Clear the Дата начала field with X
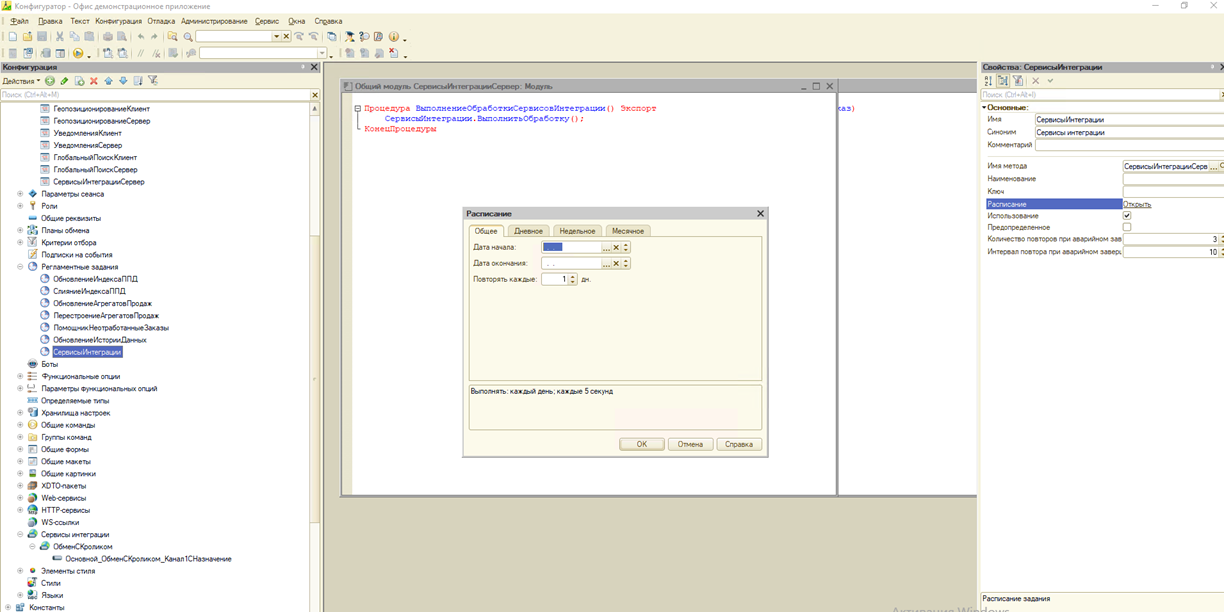1224x612 pixels. tap(616, 247)
